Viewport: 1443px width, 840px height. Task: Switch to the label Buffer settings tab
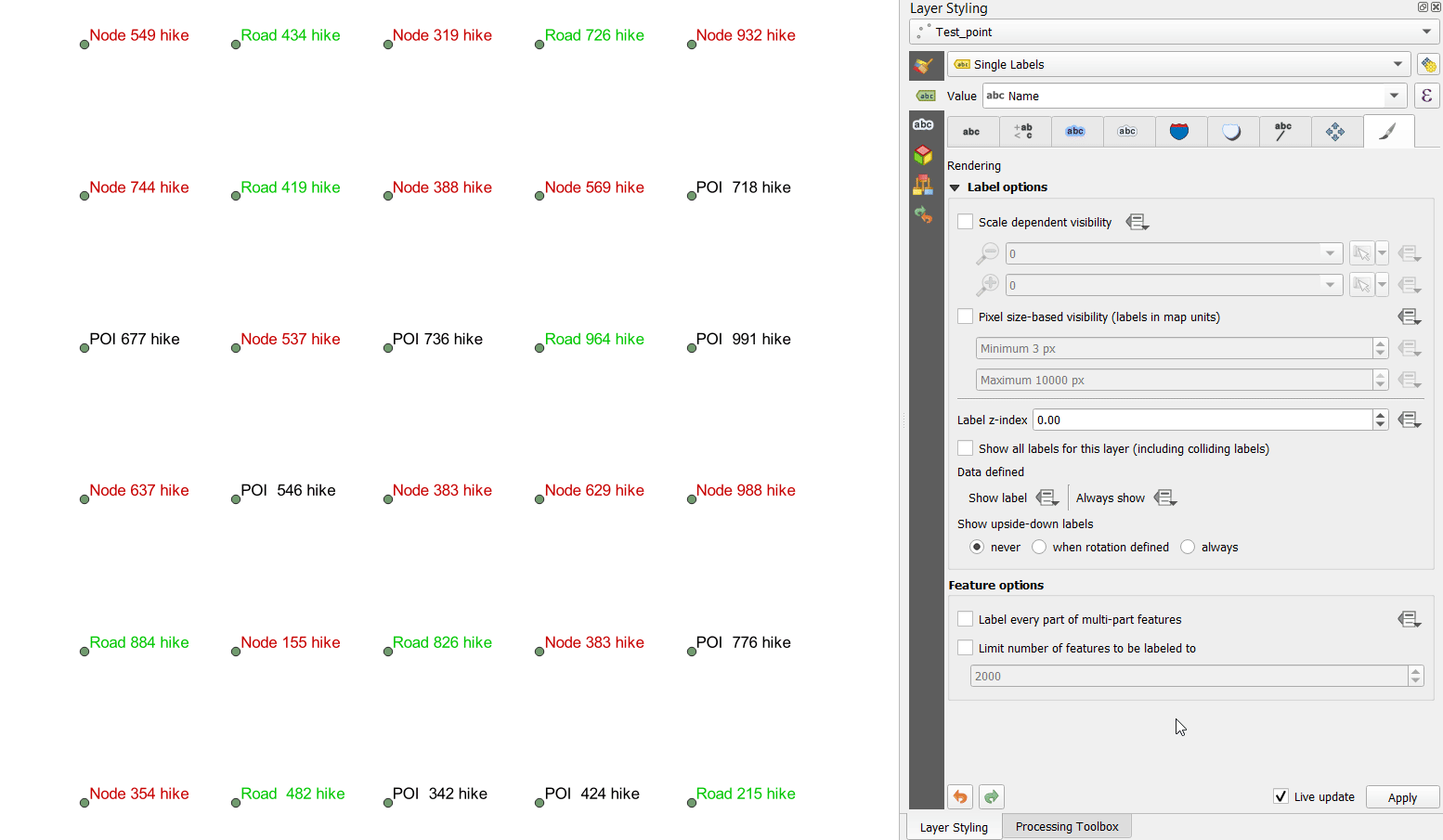click(x=1076, y=131)
